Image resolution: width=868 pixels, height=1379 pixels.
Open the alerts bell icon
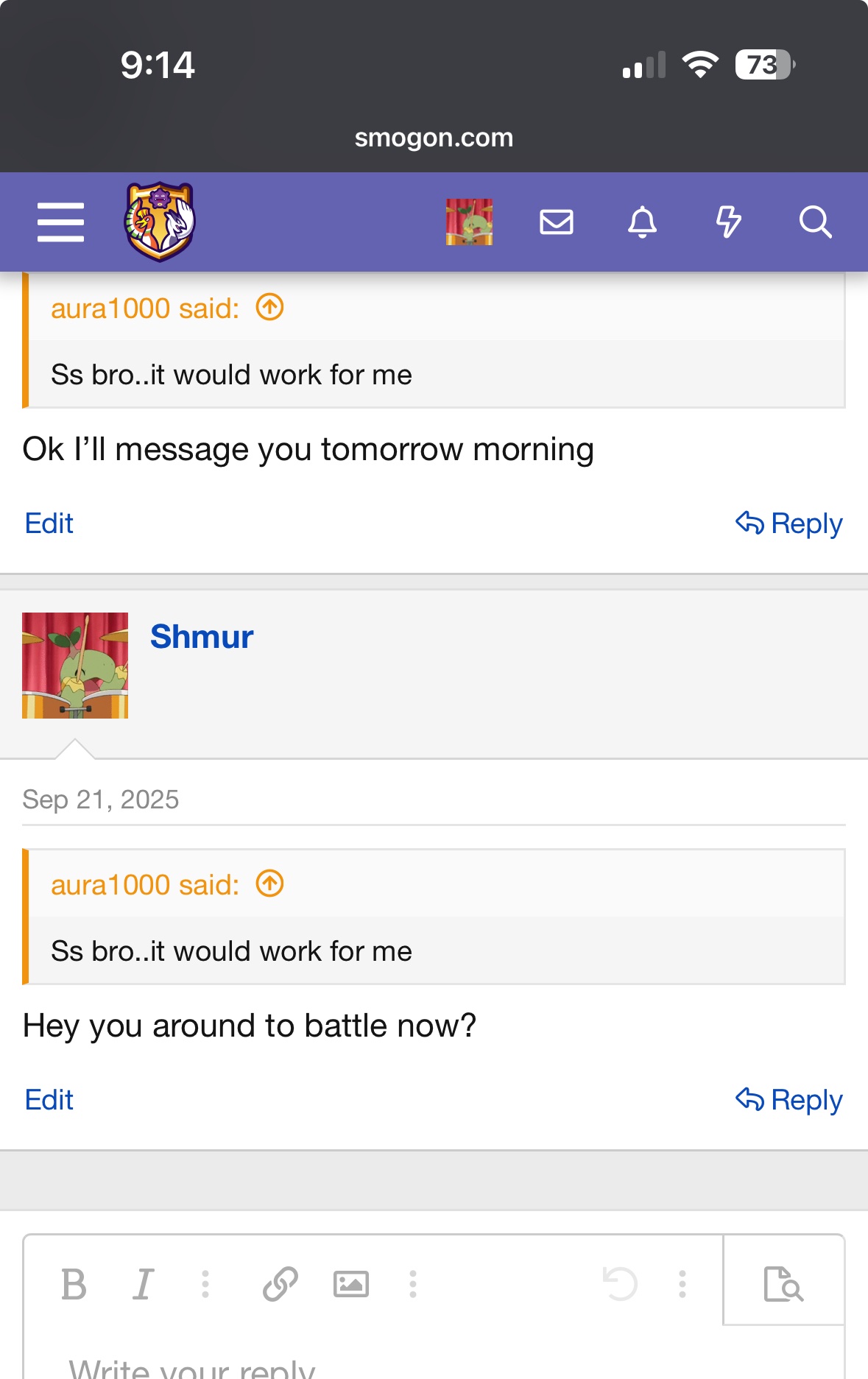pyautogui.click(x=642, y=222)
